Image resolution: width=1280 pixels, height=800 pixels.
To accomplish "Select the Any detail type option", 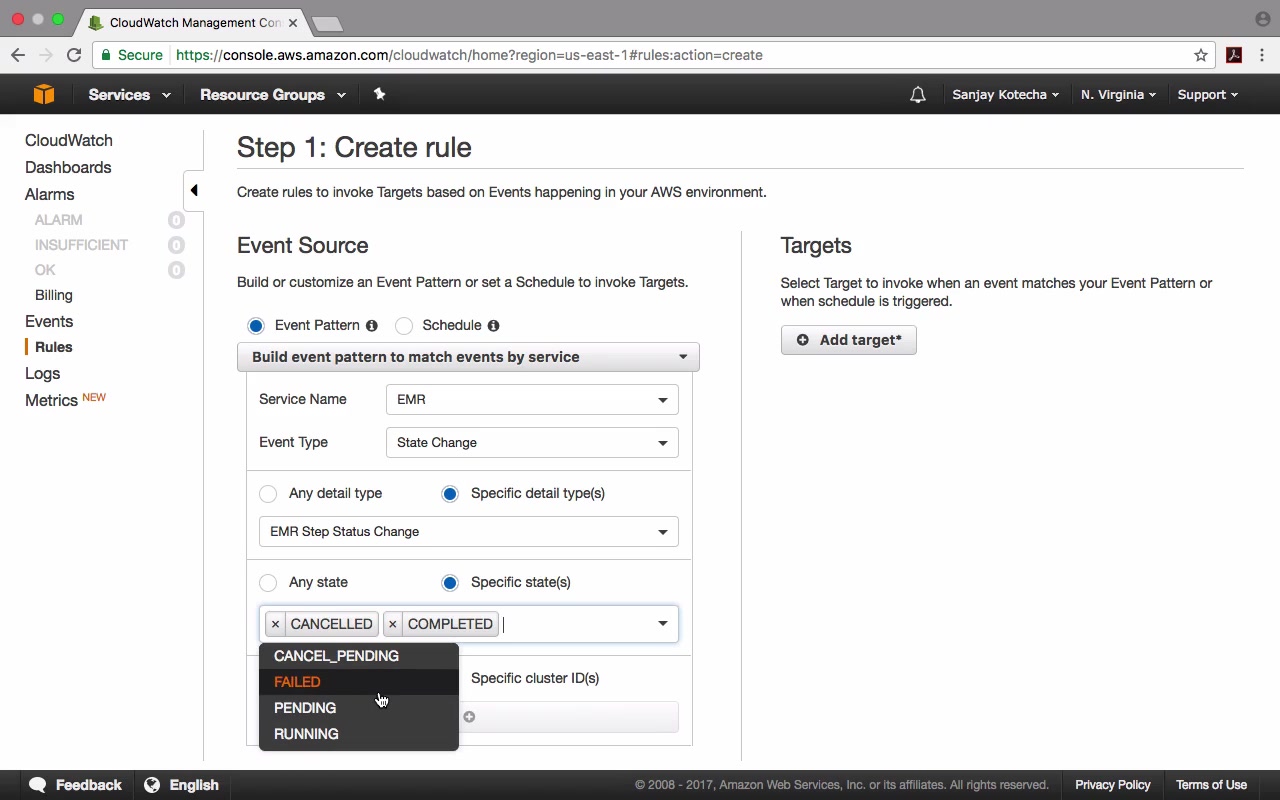I will [x=268, y=494].
